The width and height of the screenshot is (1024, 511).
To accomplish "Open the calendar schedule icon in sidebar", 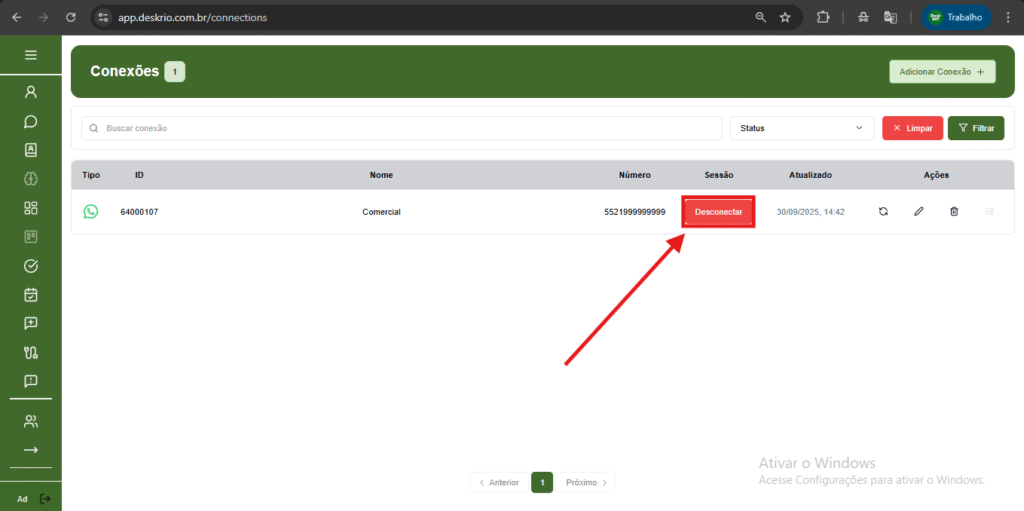I will coord(30,295).
